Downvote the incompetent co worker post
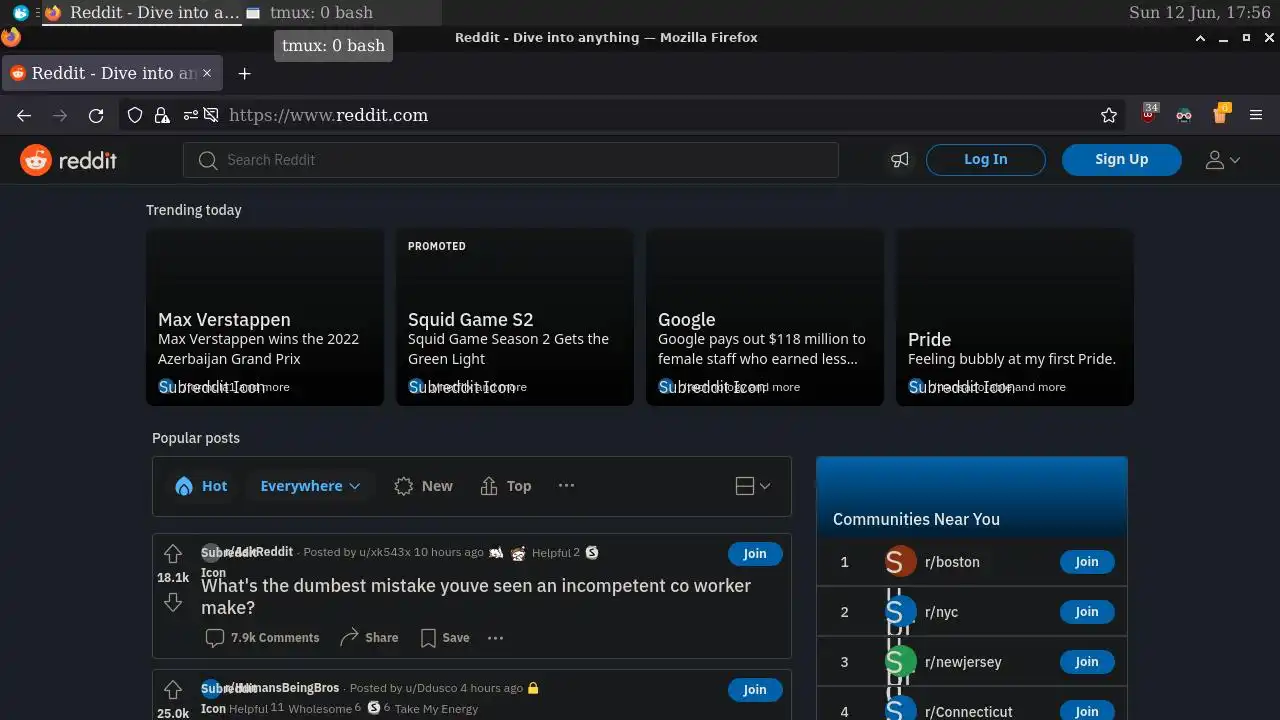This screenshot has width=1280, height=720. [173, 602]
